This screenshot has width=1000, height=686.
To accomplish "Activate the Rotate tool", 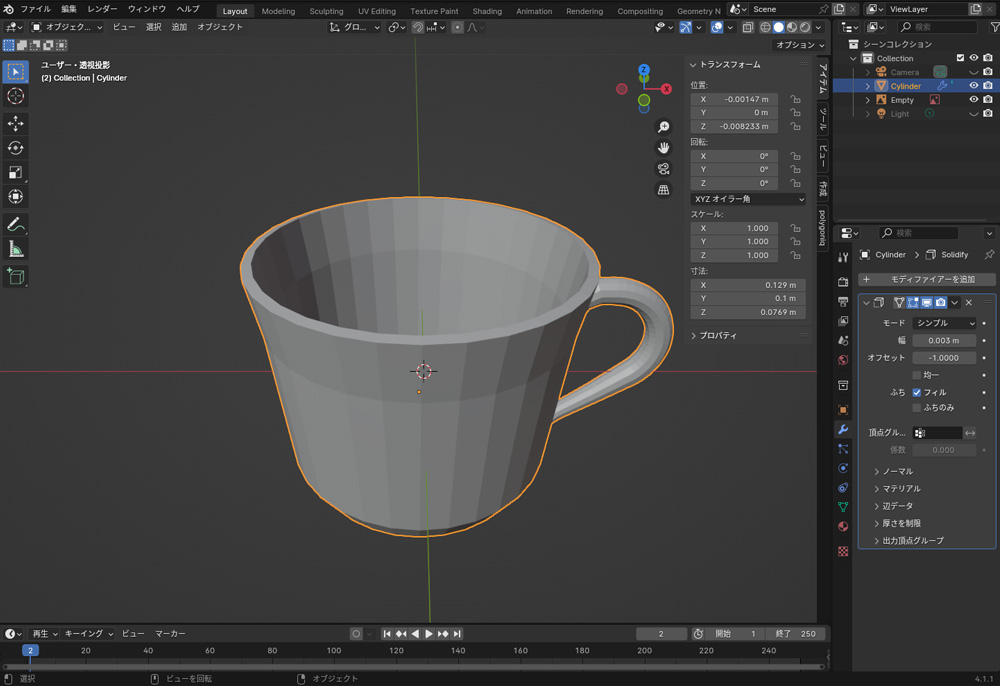I will pyautogui.click(x=16, y=148).
